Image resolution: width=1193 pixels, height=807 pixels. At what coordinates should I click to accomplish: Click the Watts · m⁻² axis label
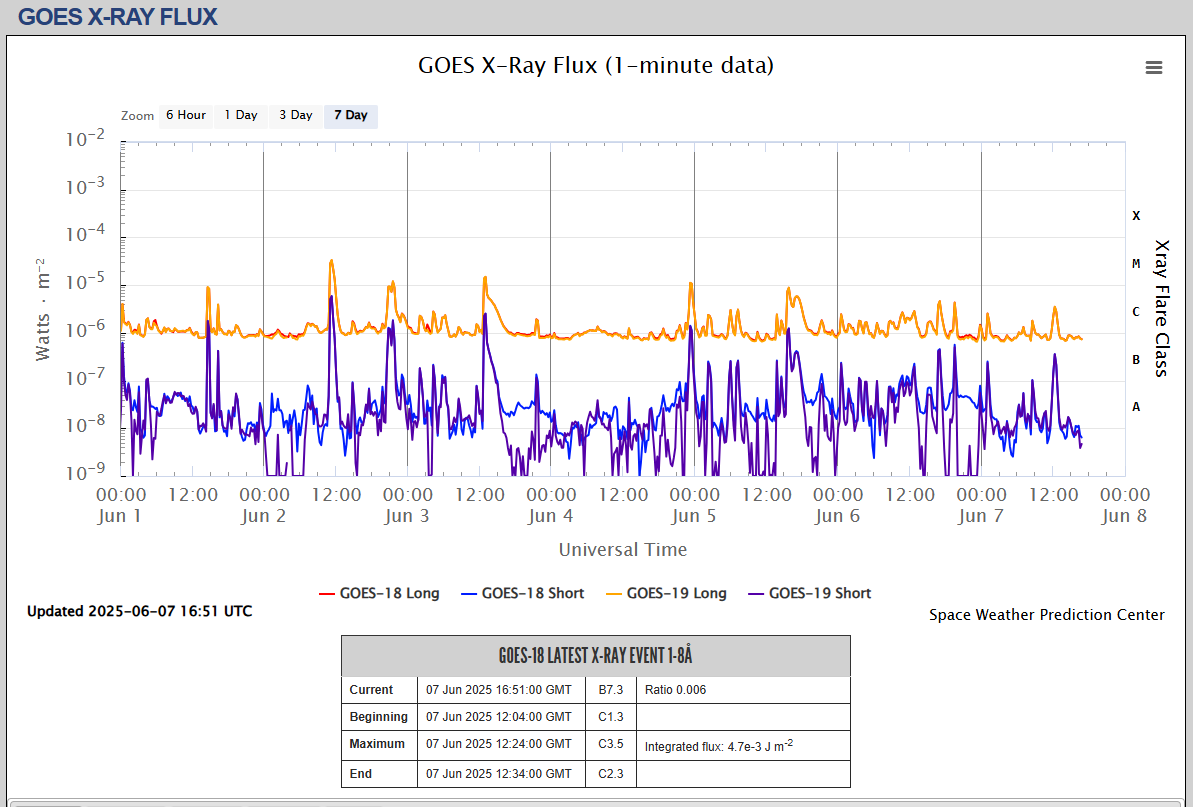[43, 309]
